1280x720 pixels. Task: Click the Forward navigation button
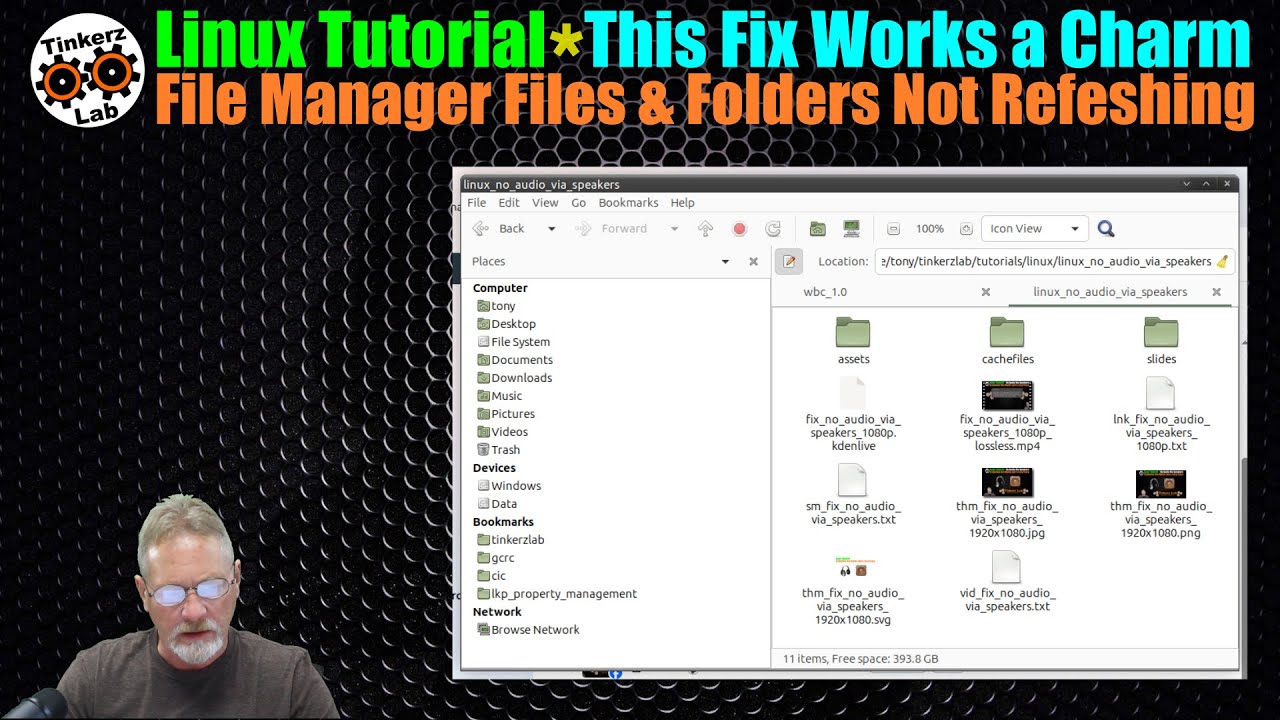pos(612,229)
